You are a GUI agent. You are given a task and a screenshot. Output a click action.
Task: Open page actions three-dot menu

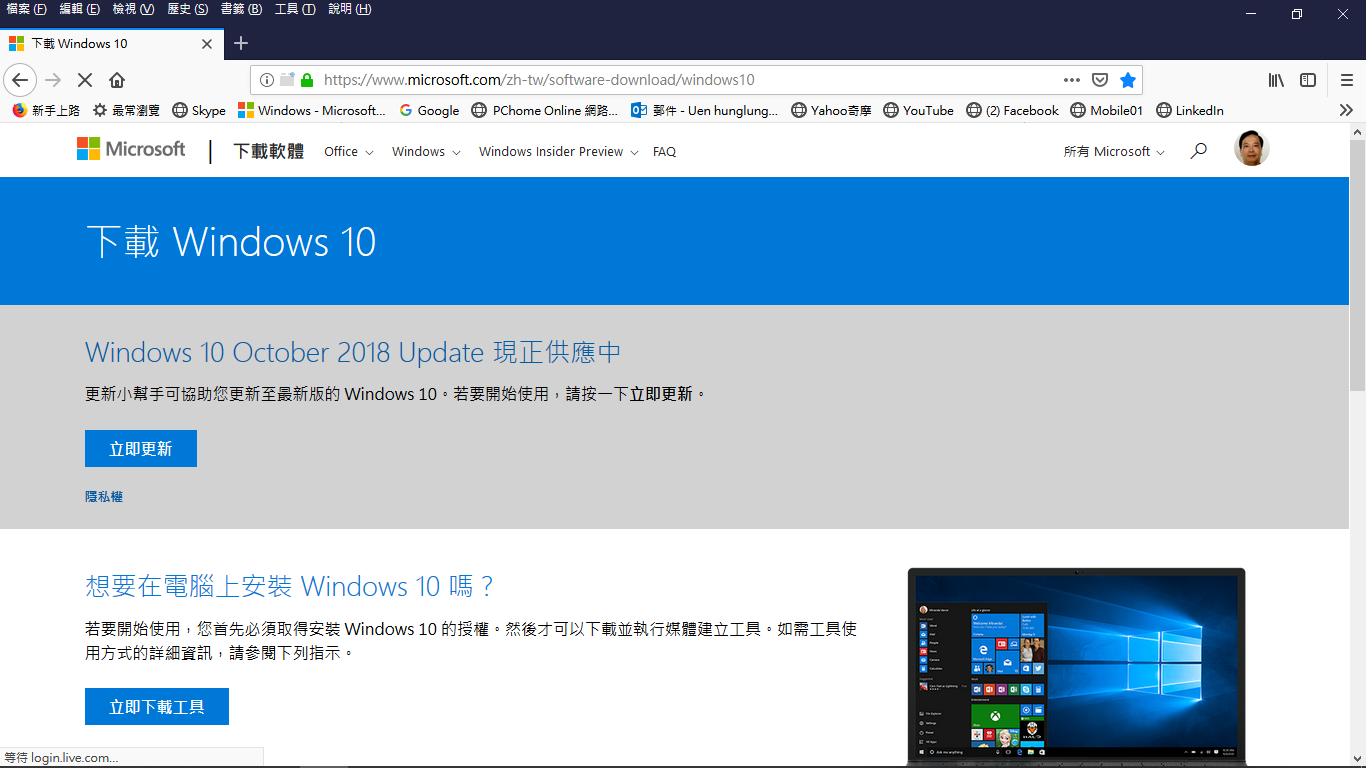pyautogui.click(x=1072, y=80)
